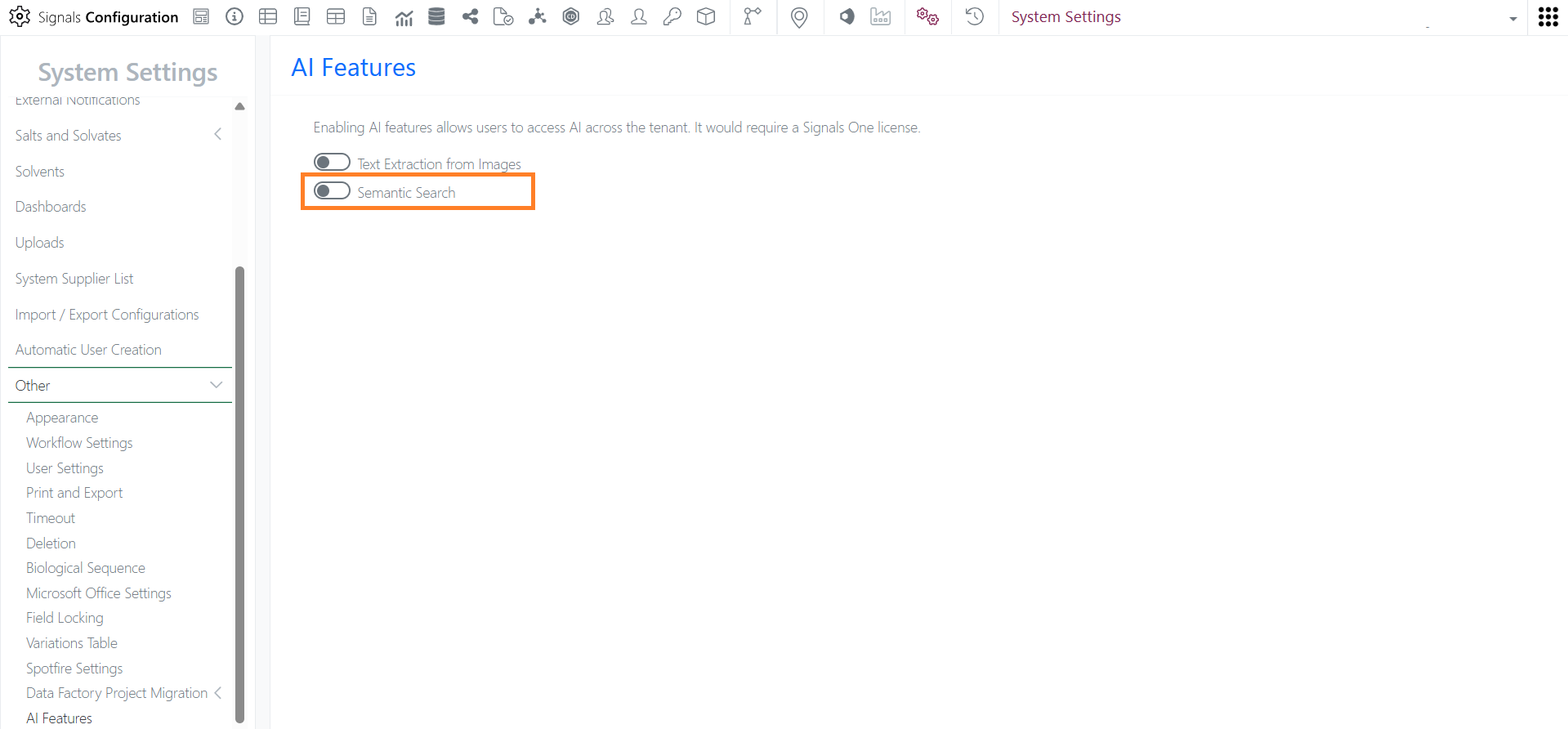Expand Data Factory Project Migration chevron

pos(218,693)
